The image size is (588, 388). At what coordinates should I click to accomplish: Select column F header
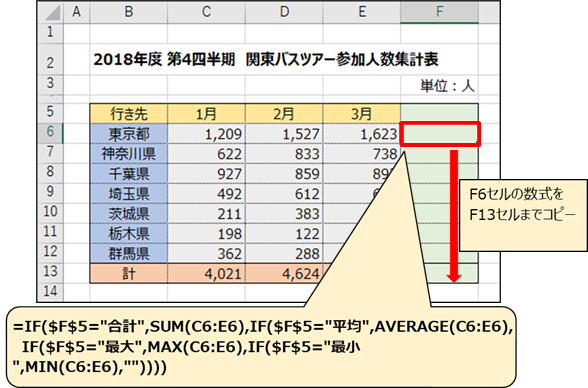coord(439,12)
